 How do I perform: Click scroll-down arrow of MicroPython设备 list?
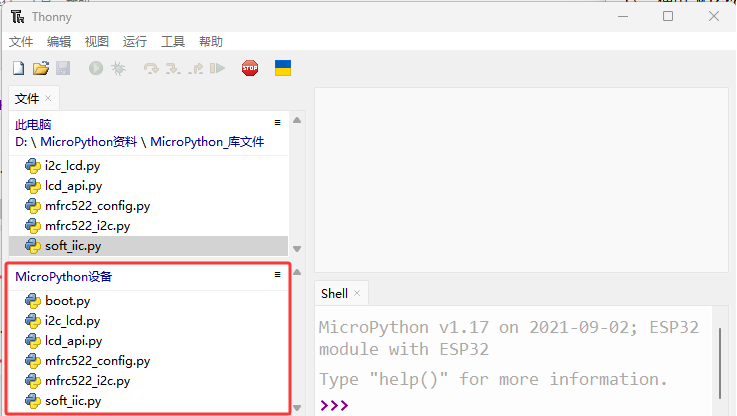pyautogui.click(x=297, y=408)
